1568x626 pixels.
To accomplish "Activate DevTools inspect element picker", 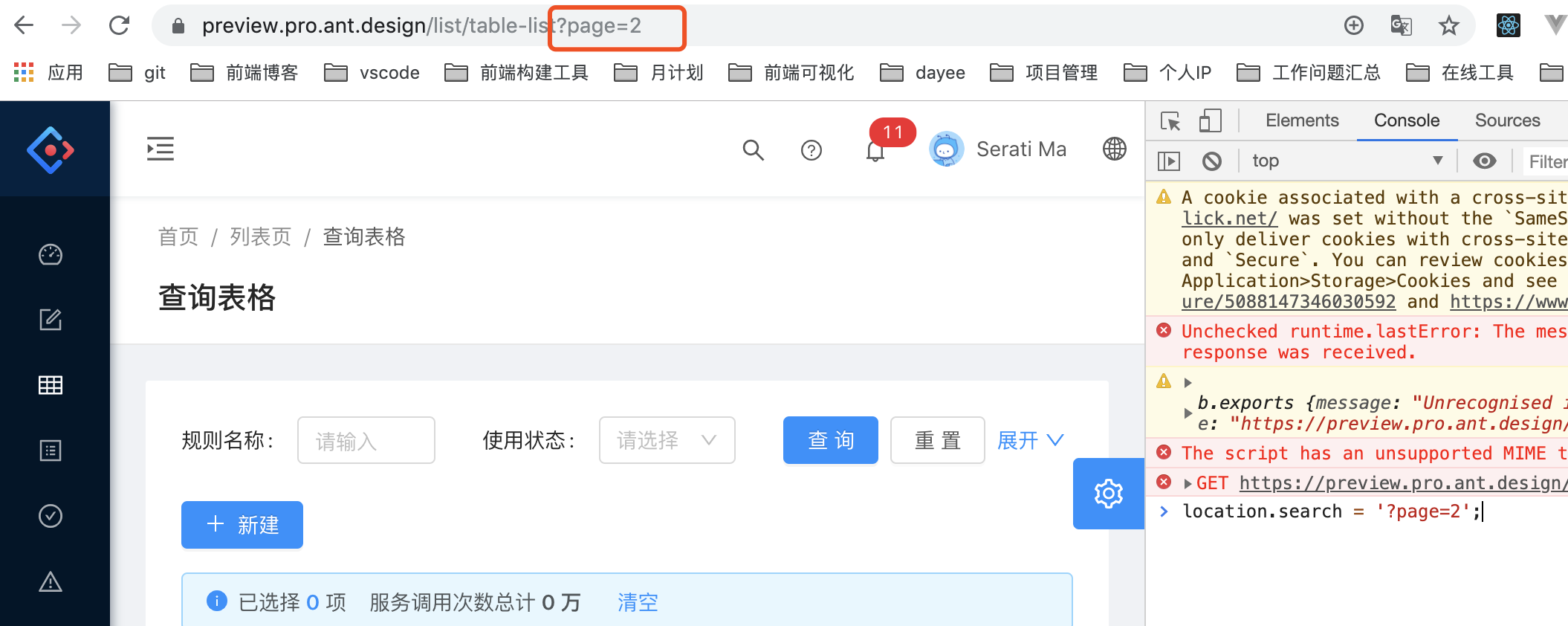I will pyautogui.click(x=1170, y=120).
